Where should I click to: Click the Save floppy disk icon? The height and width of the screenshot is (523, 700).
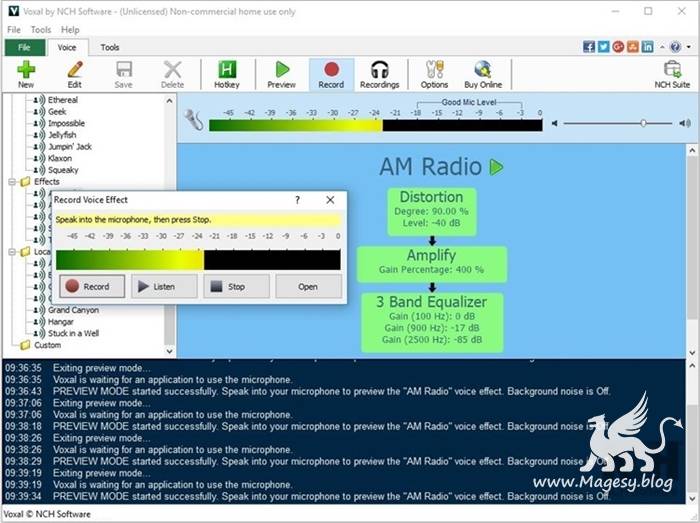pos(124,74)
